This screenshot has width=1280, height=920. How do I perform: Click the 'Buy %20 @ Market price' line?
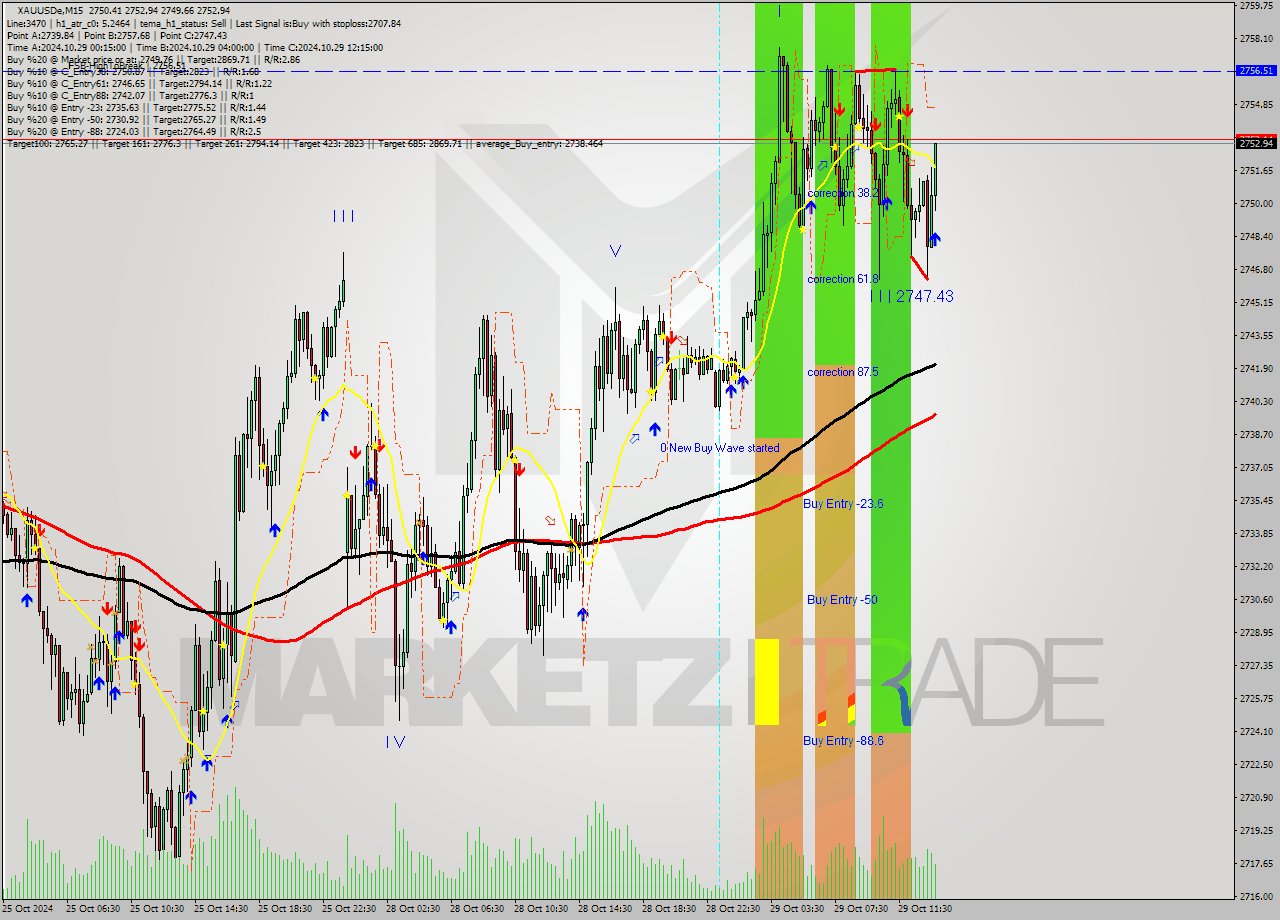[151, 59]
